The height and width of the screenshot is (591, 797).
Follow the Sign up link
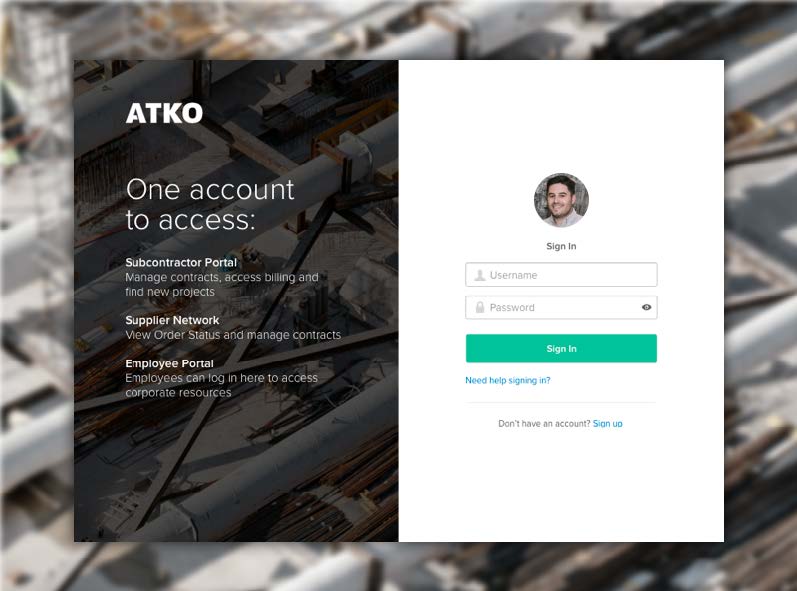click(607, 423)
